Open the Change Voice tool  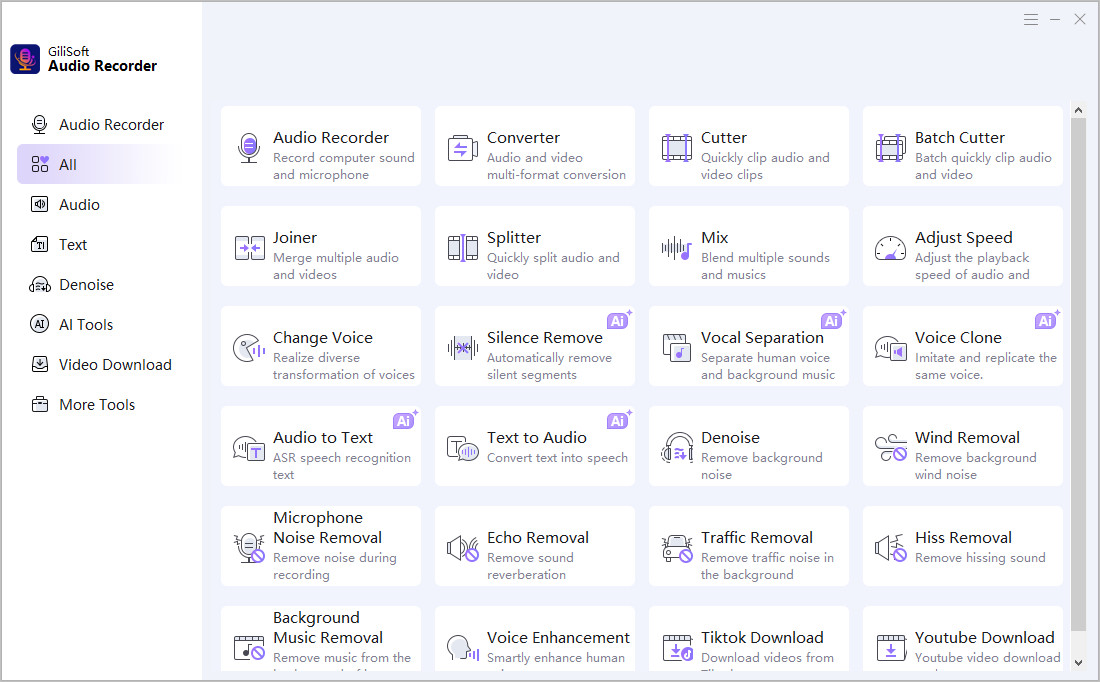point(320,346)
